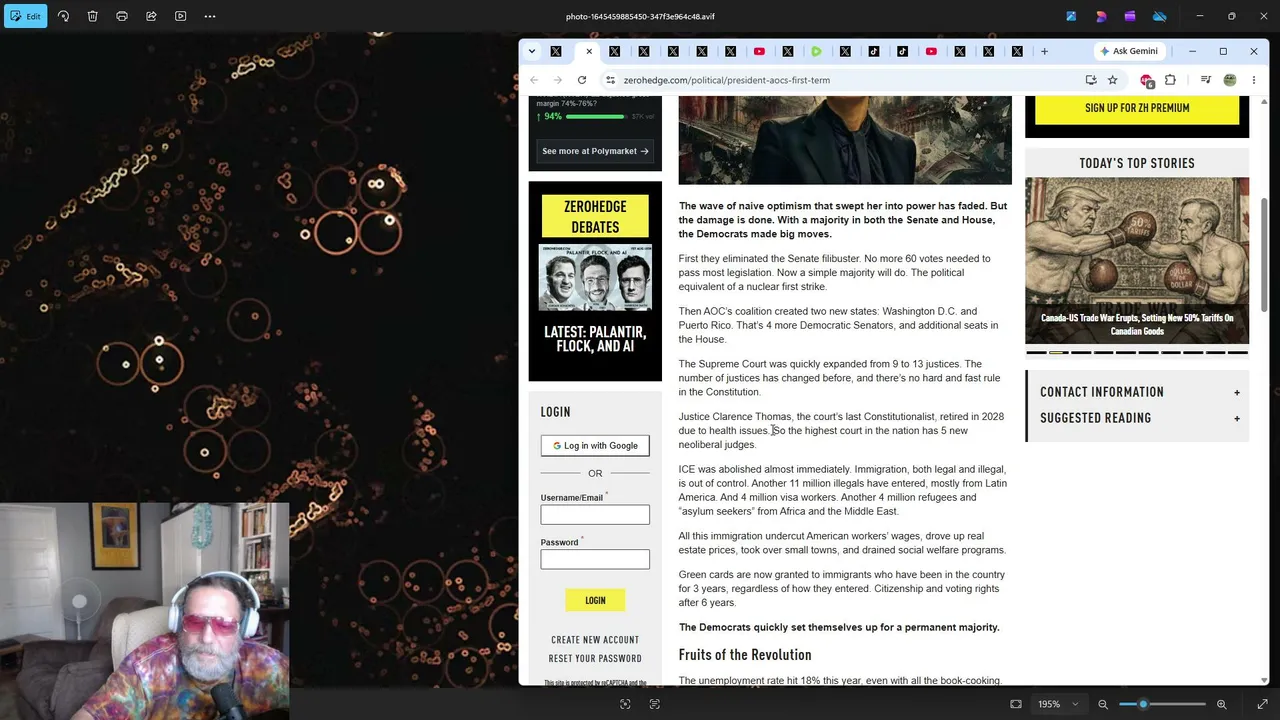Screen dimensions: 1280x720
Task: Open Canada-US Trade War Erupts headline
Action: point(1137,325)
